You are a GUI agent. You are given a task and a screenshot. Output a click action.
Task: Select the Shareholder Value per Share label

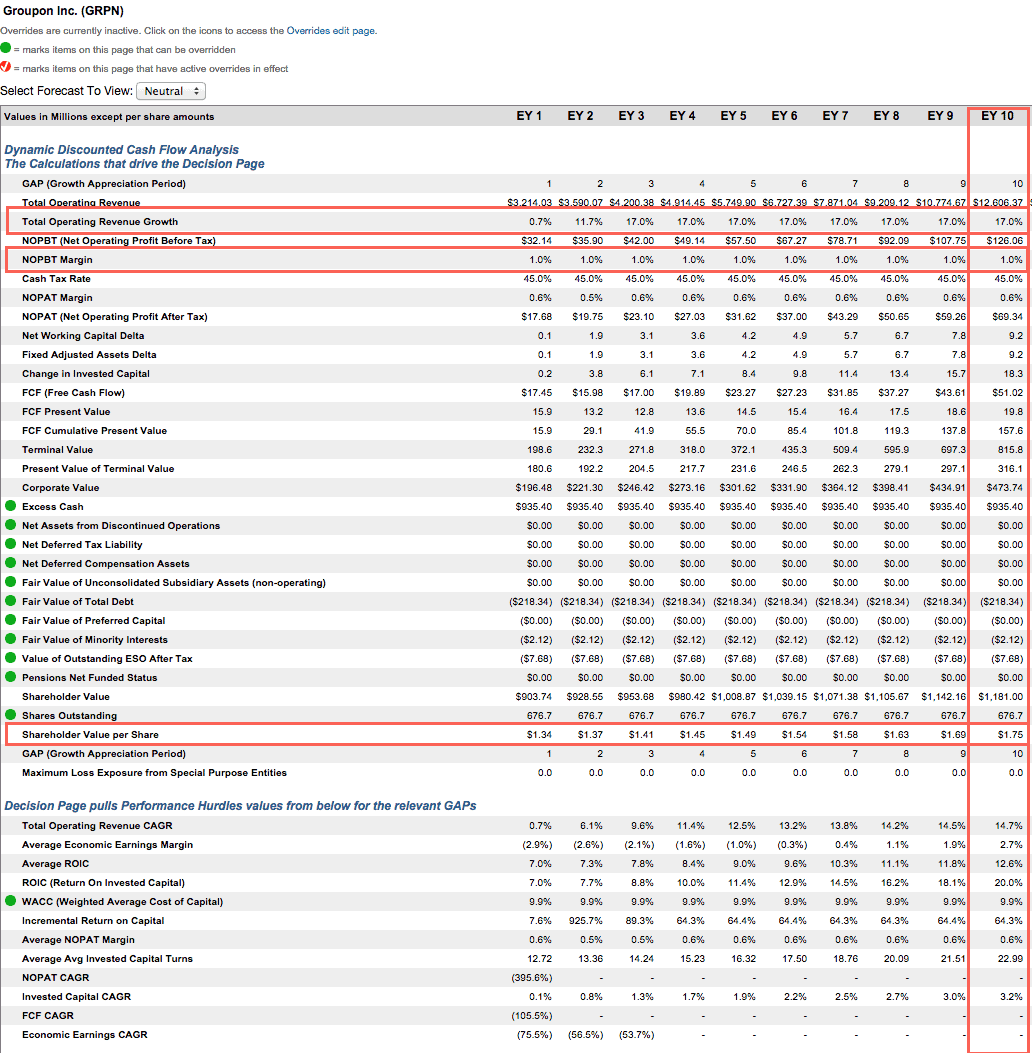coord(91,735)
